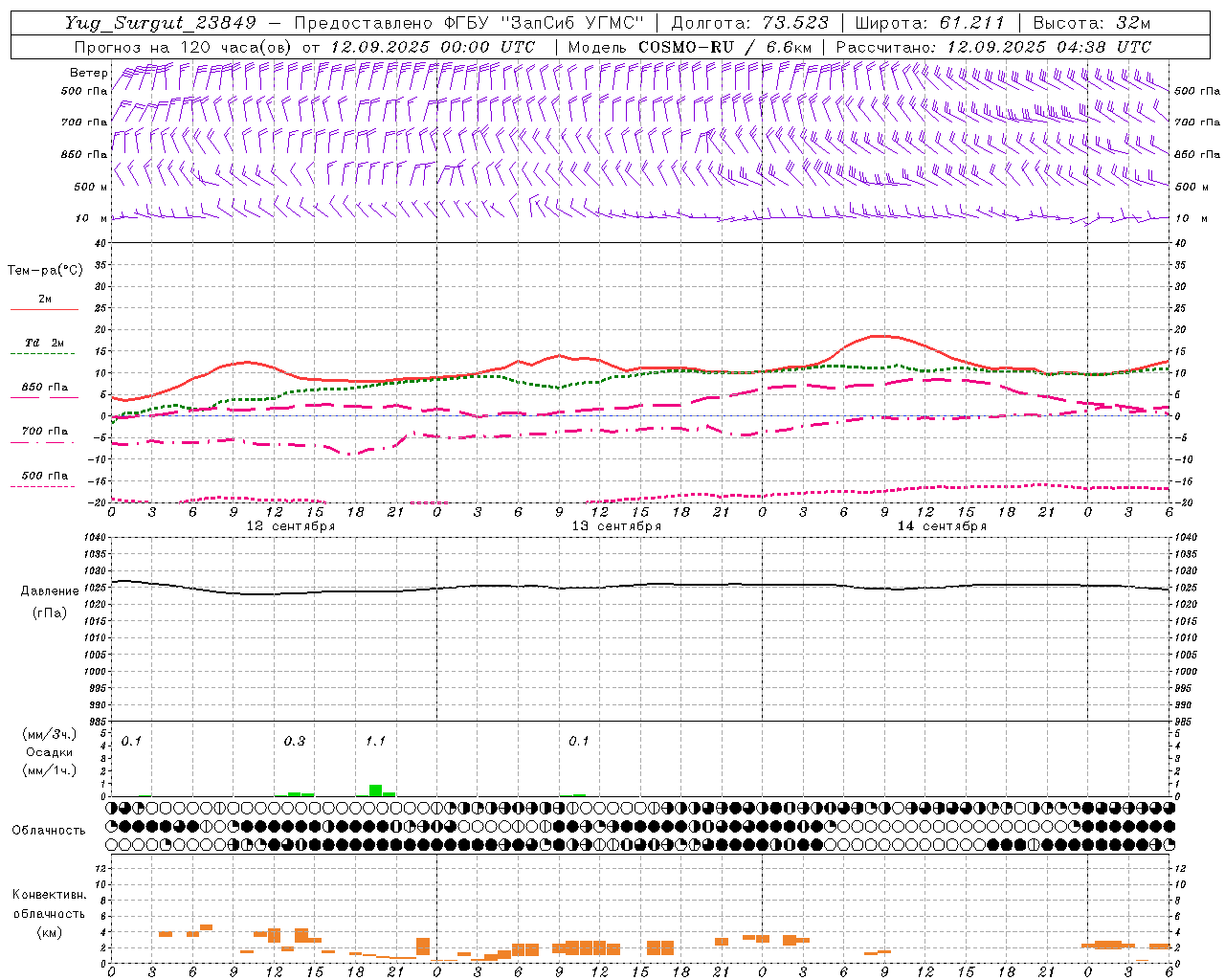The width and height of the screenshot is (1225, 980).
Task: Click the 0.3 precipitation total value
Action: [x=294, y=742]
